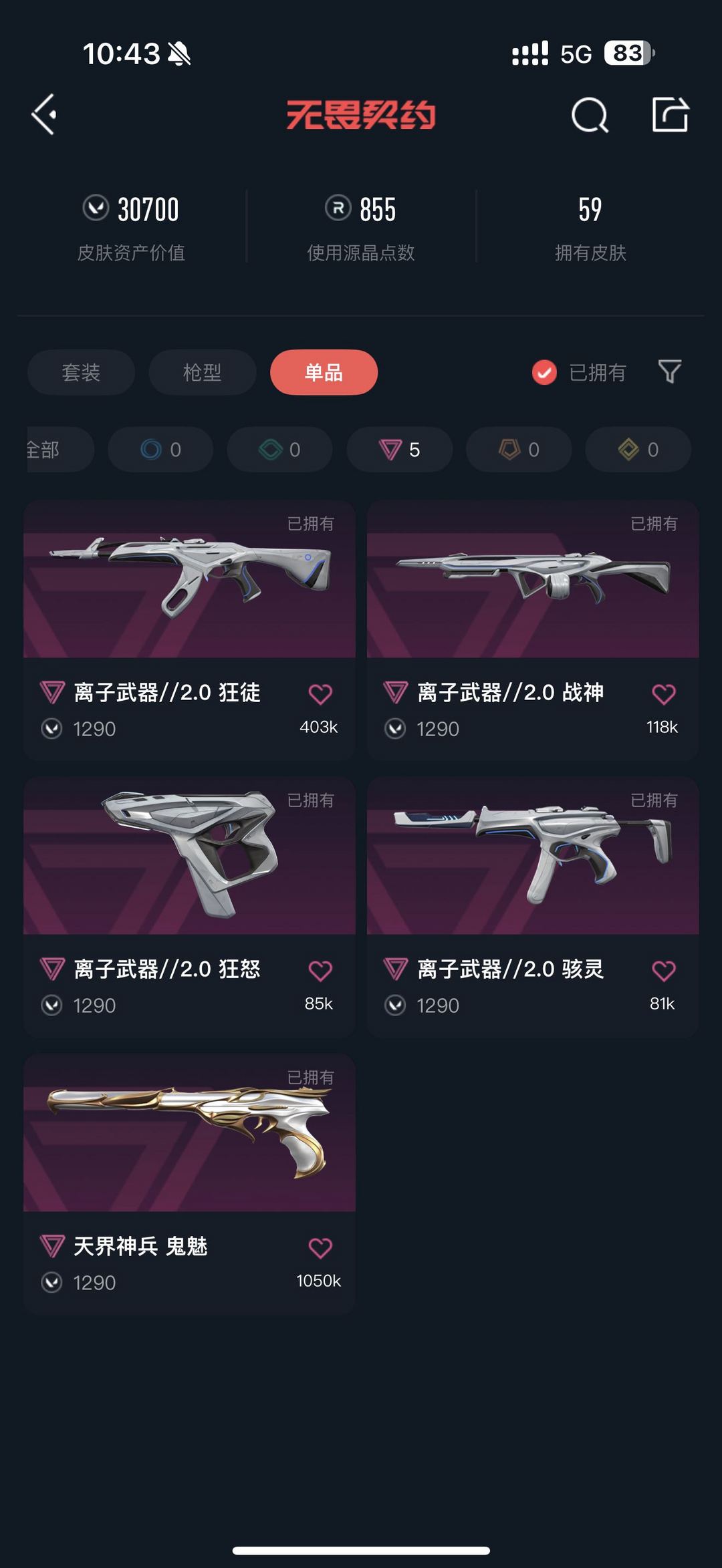Filter by blue circle rarity tier

[160, 450]
